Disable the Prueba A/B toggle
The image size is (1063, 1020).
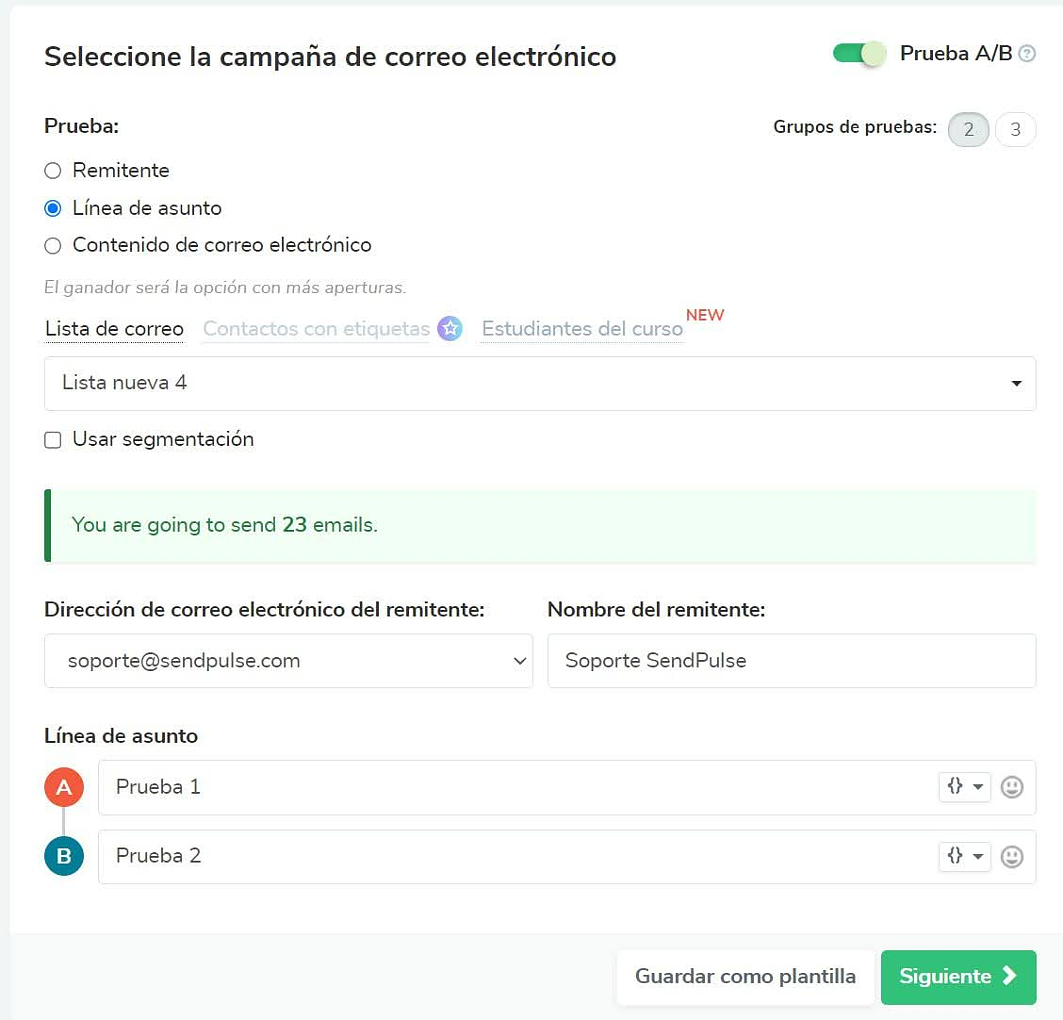coord(858,54)
